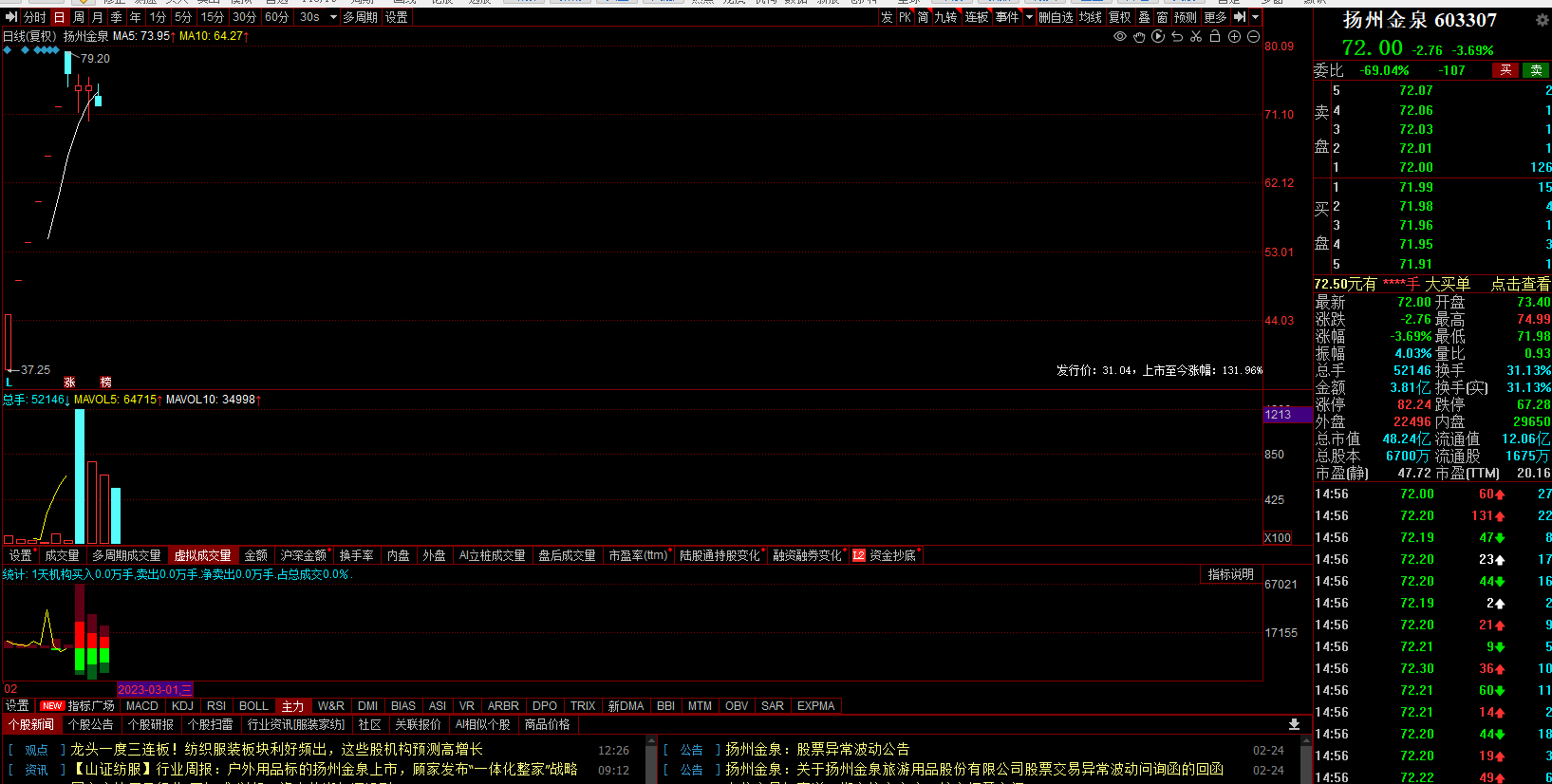Toggle the 叠 overlay button
Screen dimensions: 1552x784
click(1144, 17)
